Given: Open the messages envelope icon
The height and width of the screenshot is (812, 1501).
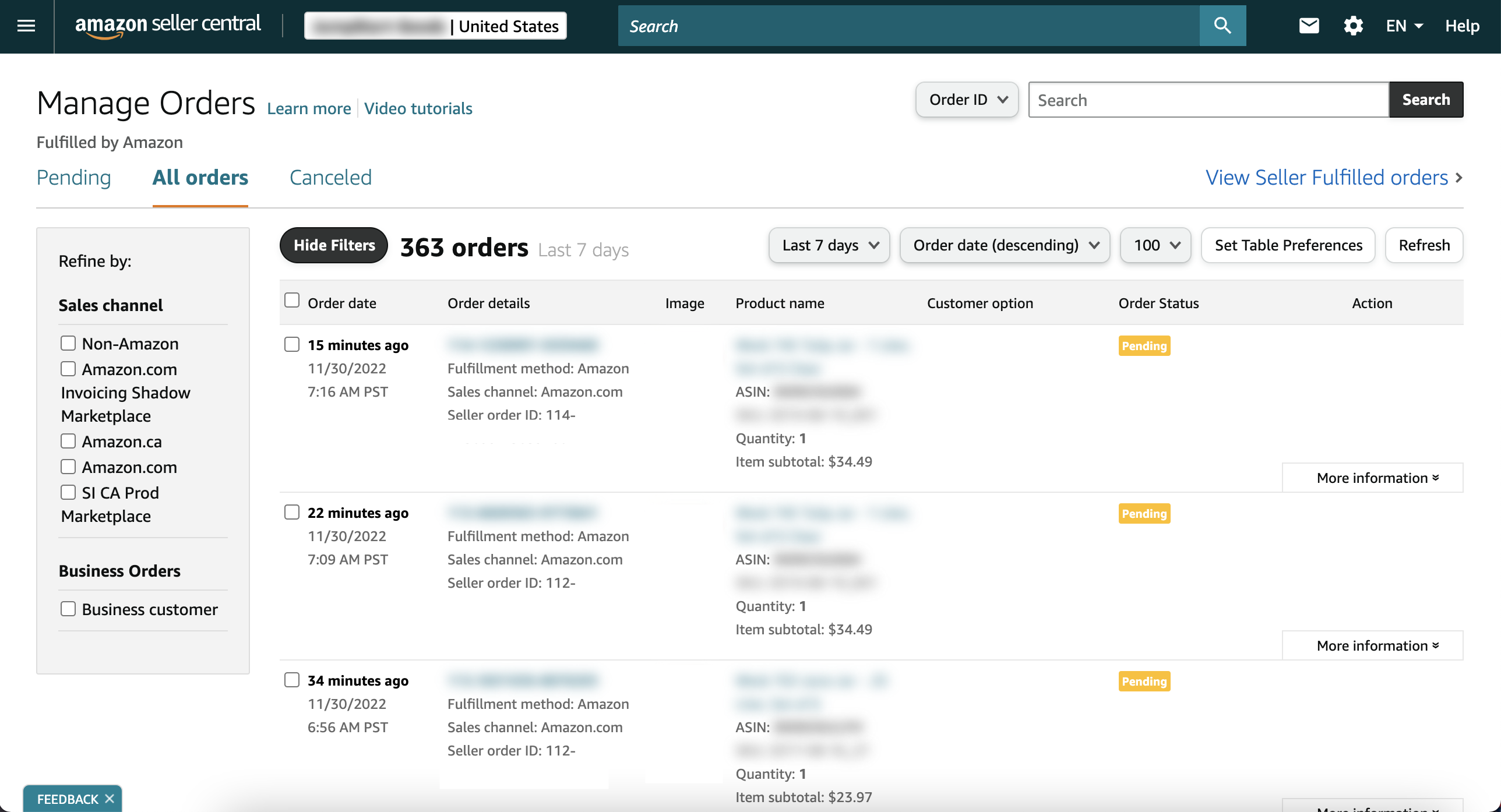Looking at the screenshot, I should [1309, 26].
